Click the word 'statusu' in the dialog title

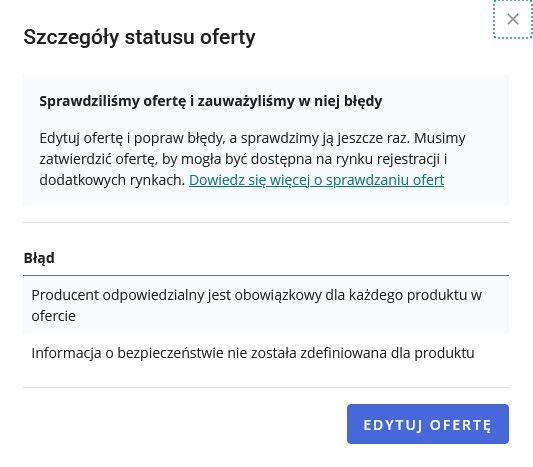click(159, 37)
